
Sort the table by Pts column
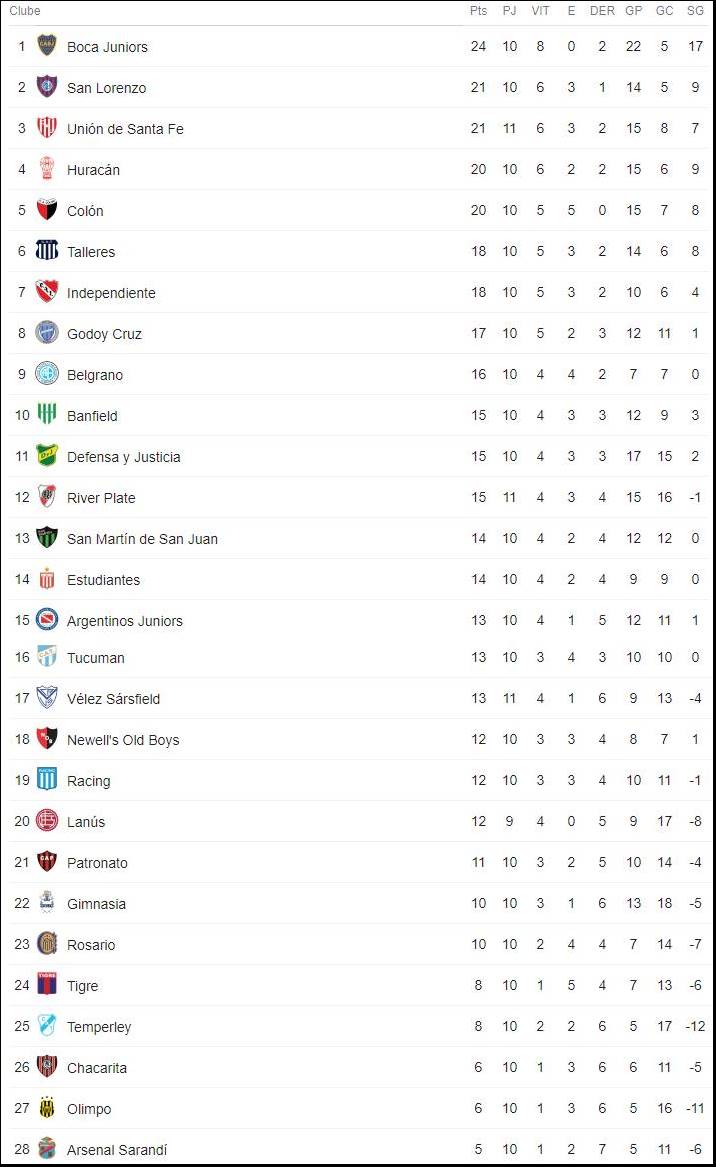478,11
